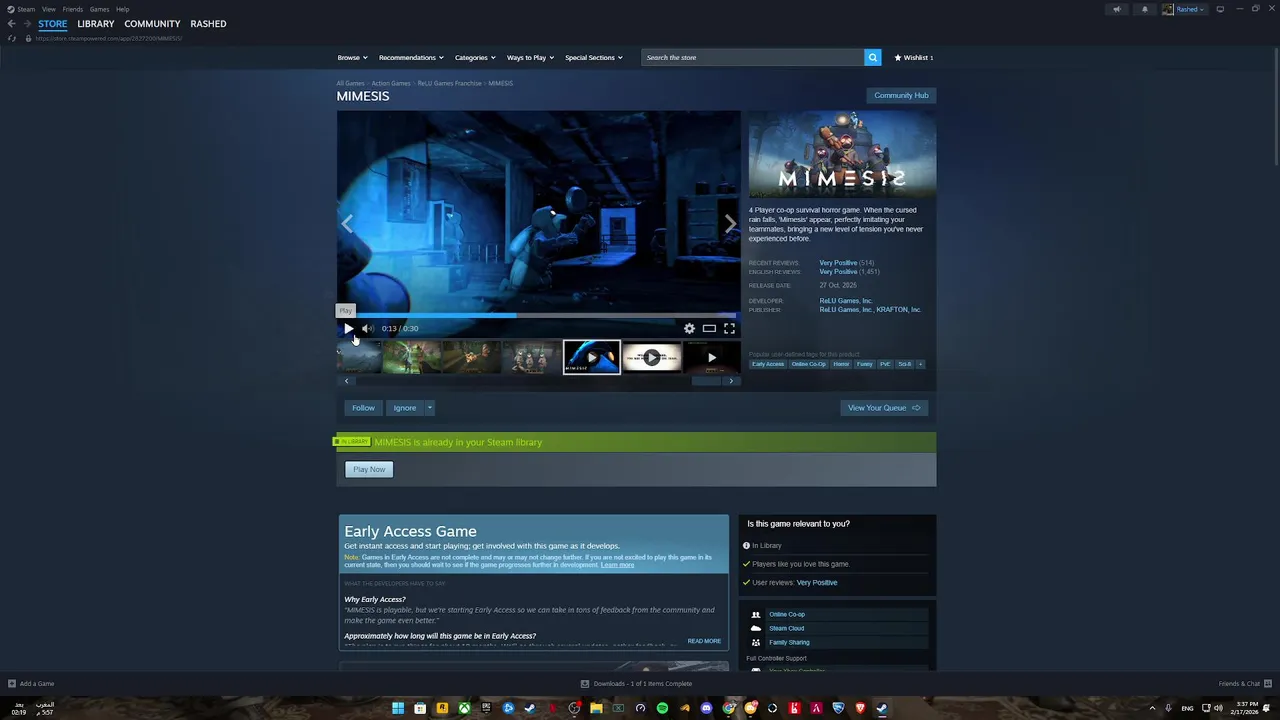Viewport: 1280px width, 720px height.
Task: Open the Wishlist
Action: pos(914,57)
